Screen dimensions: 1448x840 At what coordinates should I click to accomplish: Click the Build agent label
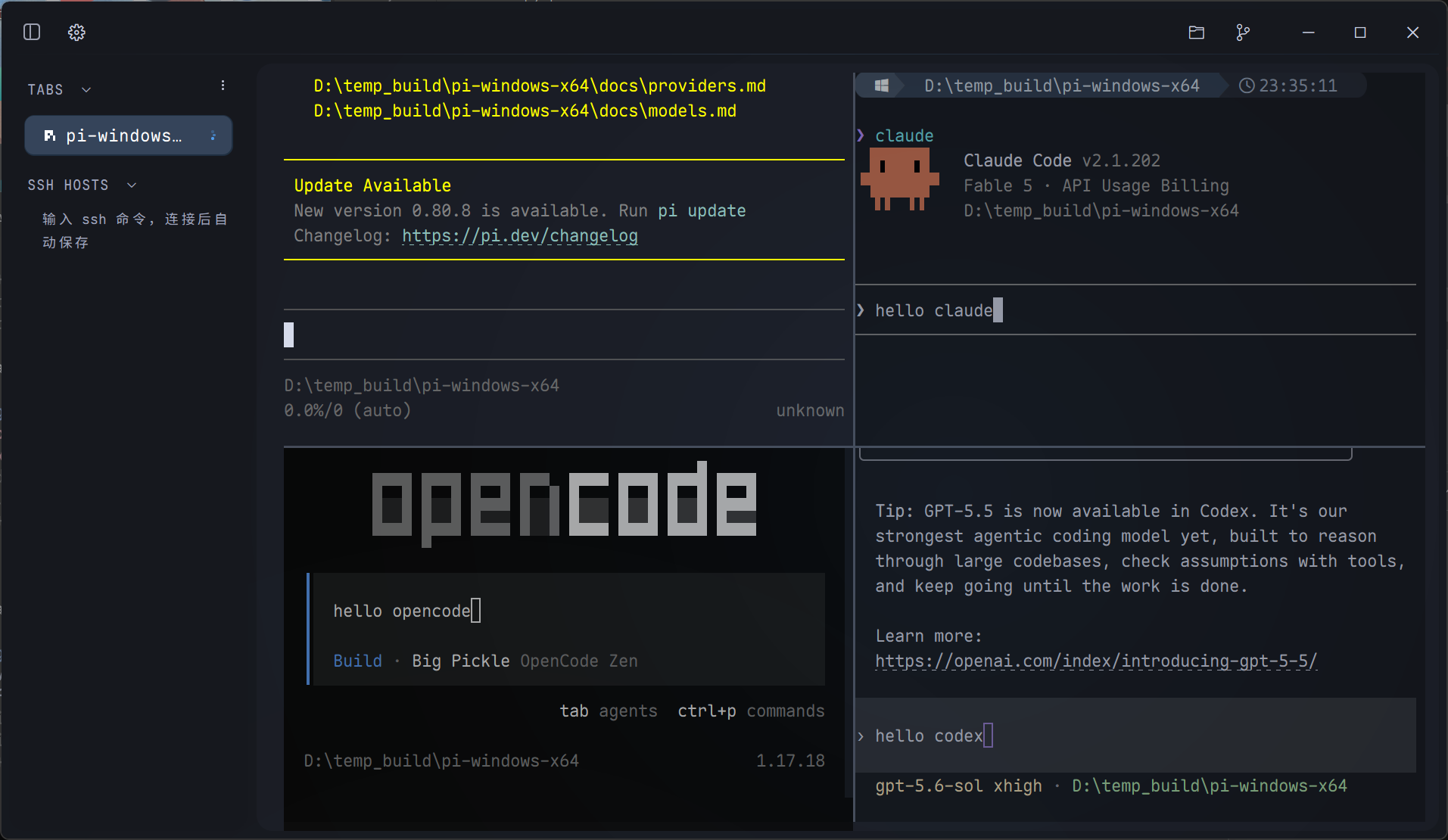click(x=357, y=661)
